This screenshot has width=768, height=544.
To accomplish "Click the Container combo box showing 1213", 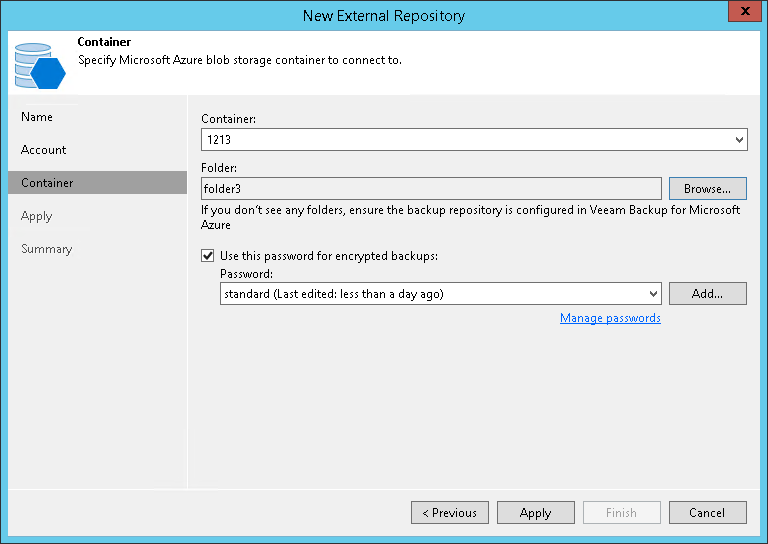I will pyautogui.click(x=465, y=140).
